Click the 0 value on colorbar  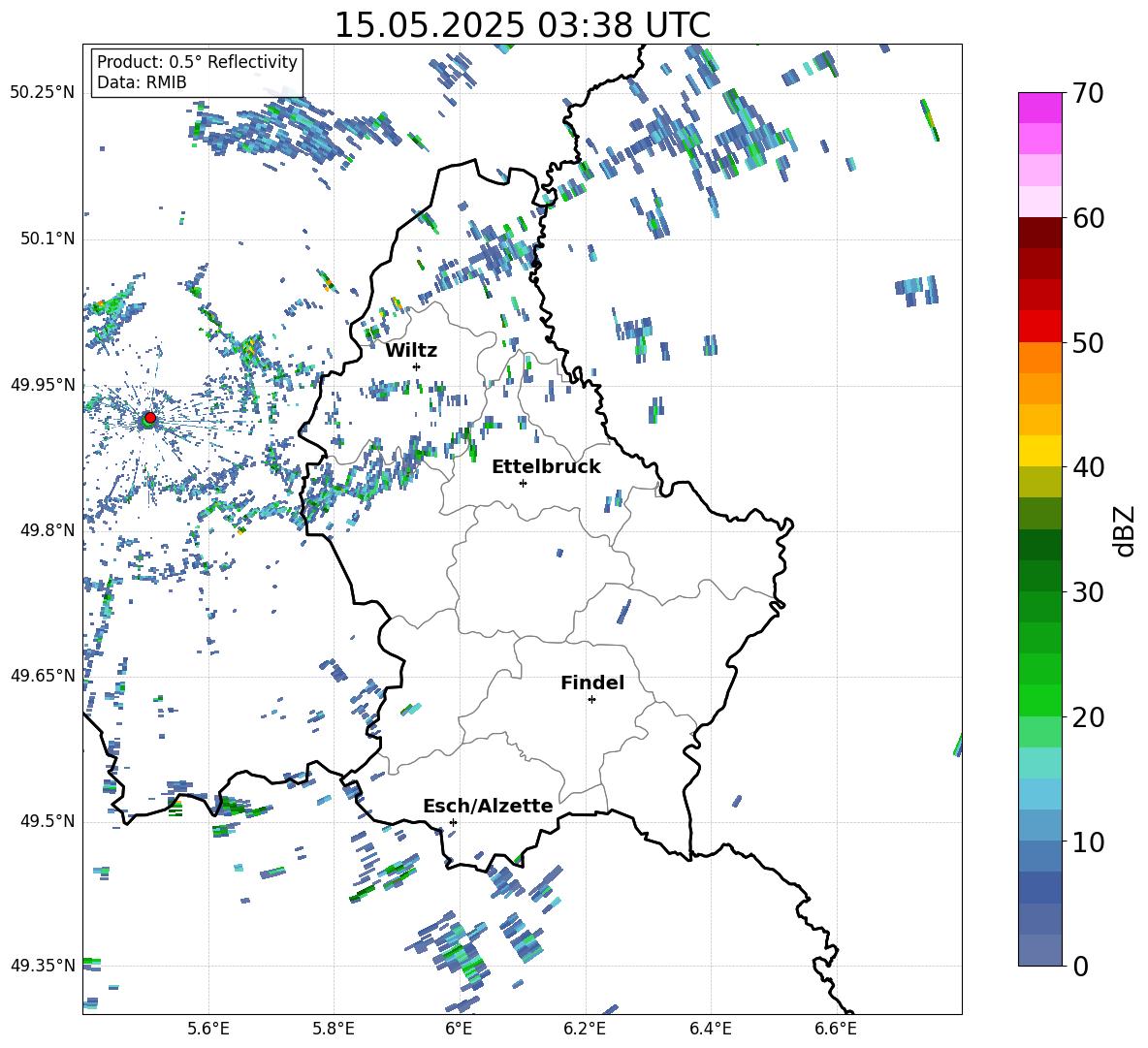click(x=1080, y=967)
